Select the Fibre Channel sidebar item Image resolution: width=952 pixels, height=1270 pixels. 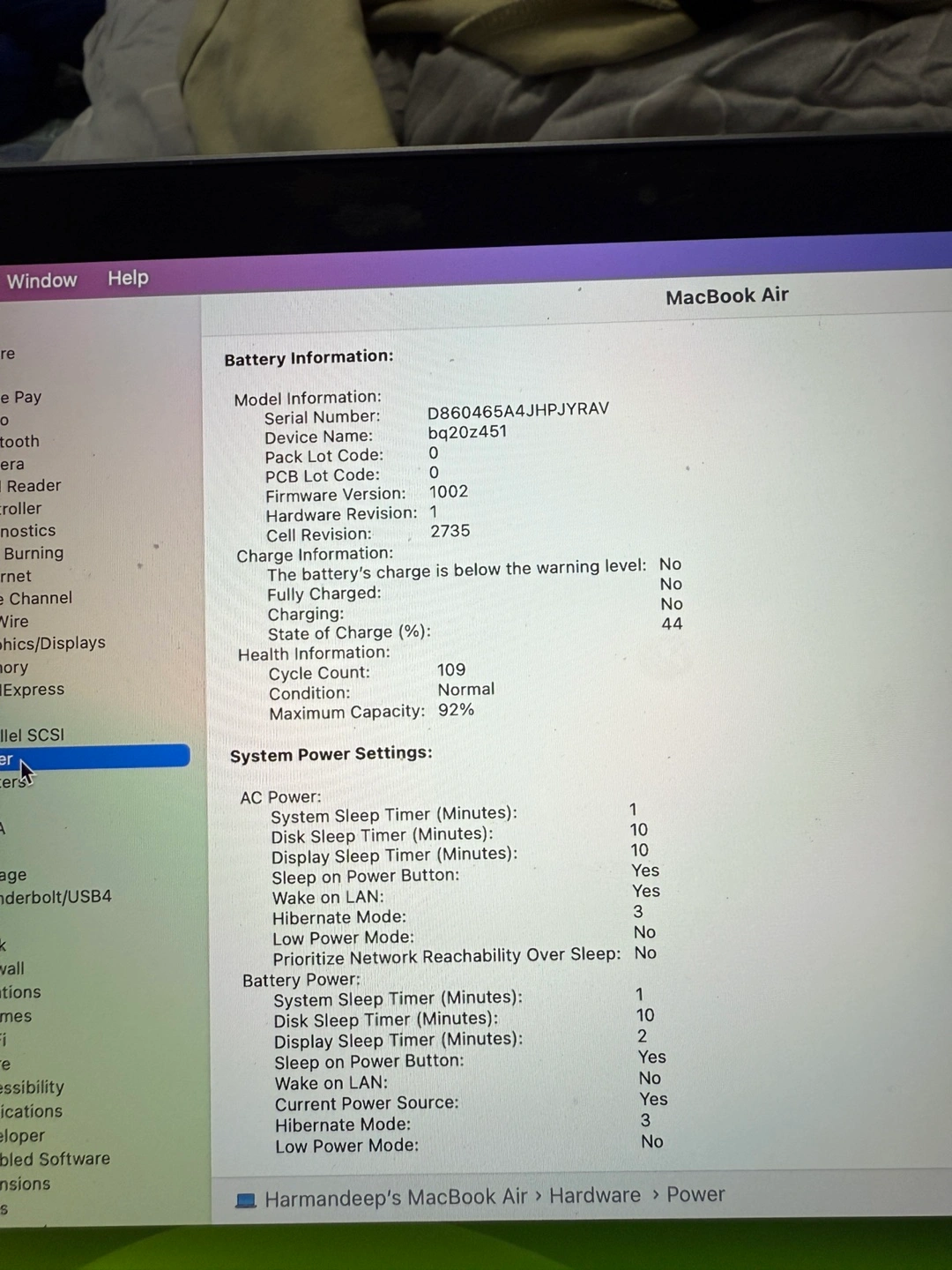36,598
